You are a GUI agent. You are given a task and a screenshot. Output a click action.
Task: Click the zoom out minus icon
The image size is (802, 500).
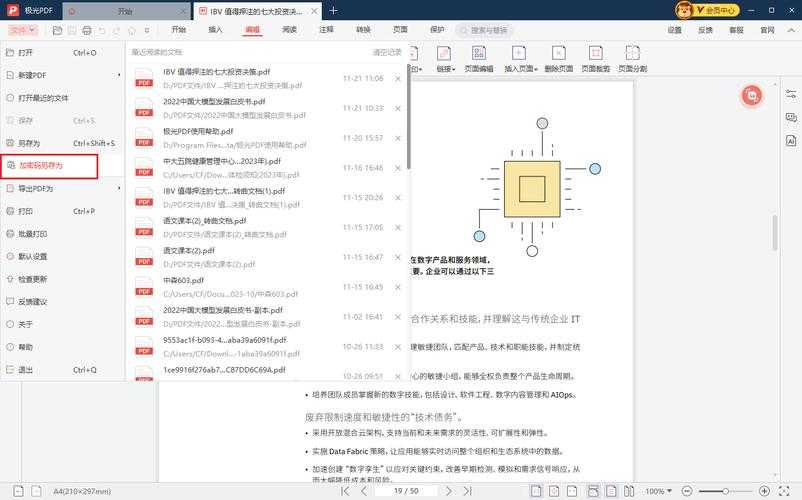click(x=687, y=491)
